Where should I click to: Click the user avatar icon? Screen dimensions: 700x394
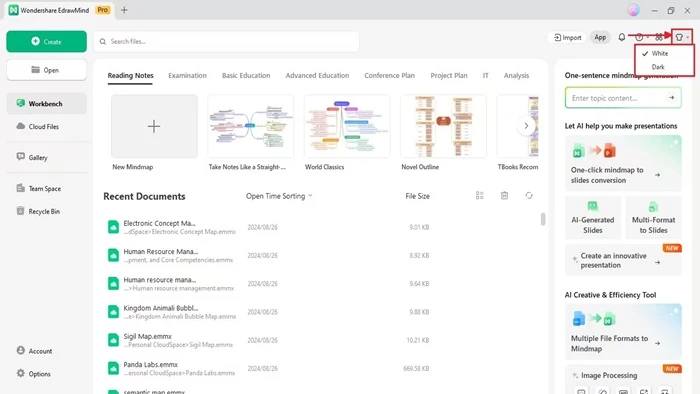(633, 10)
